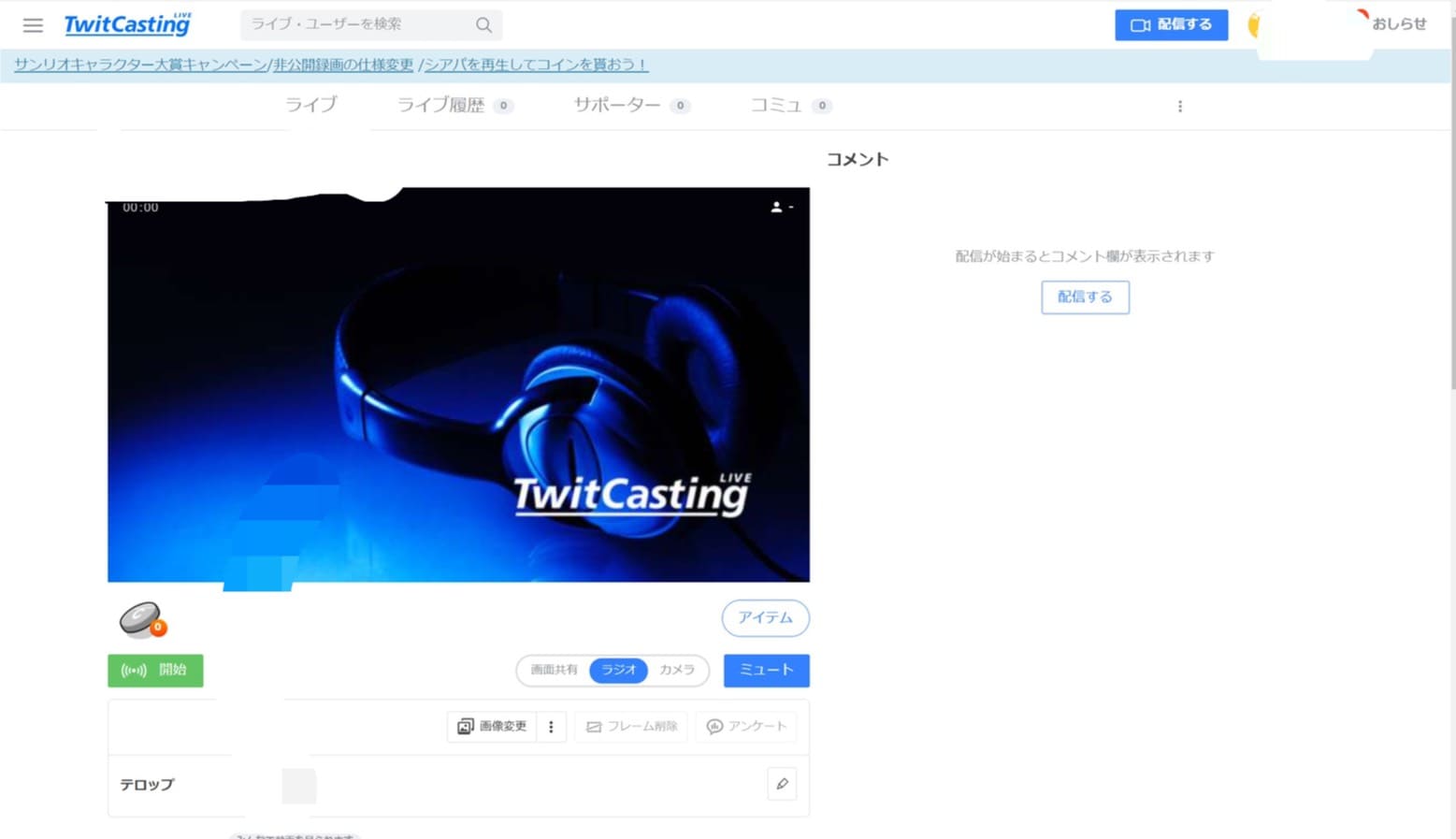Click the テロップ label

(147, 785)
